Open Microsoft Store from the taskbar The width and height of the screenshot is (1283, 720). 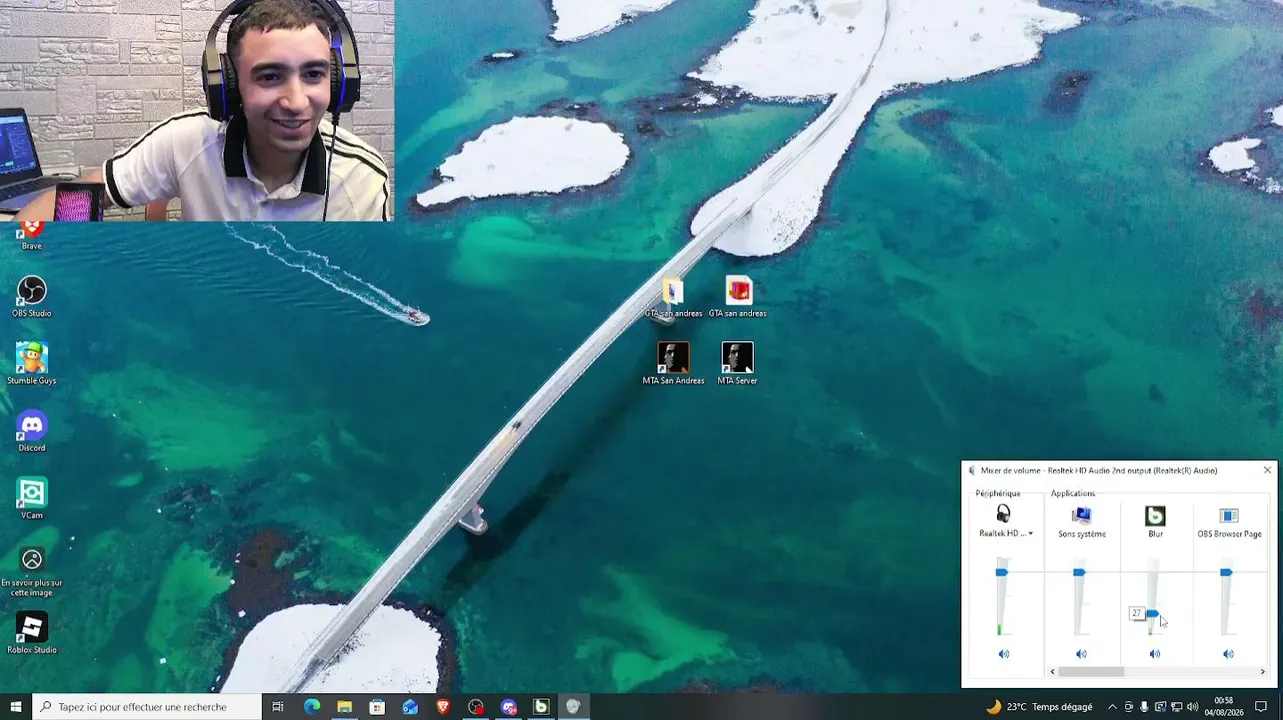377,707
